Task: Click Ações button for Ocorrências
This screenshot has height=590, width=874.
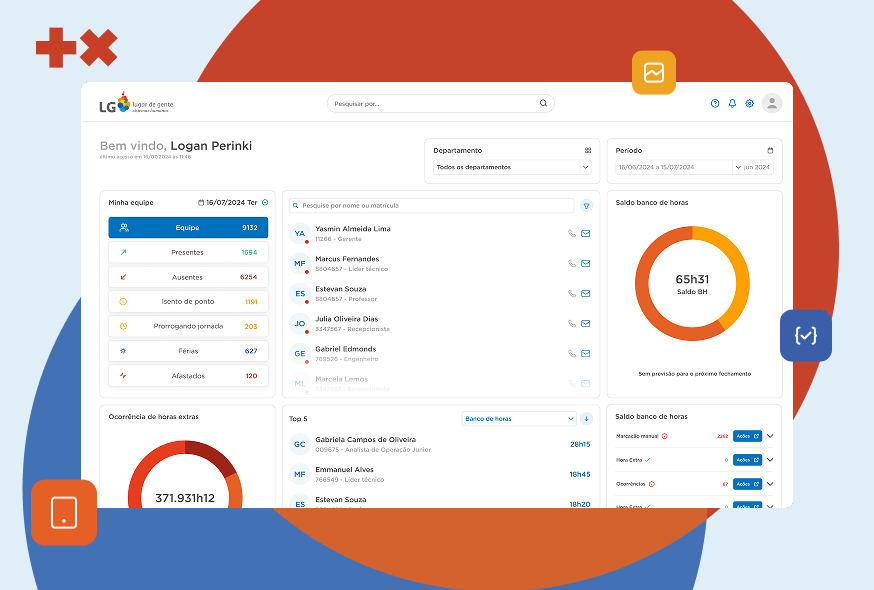Action: click(x=747, y=484)
